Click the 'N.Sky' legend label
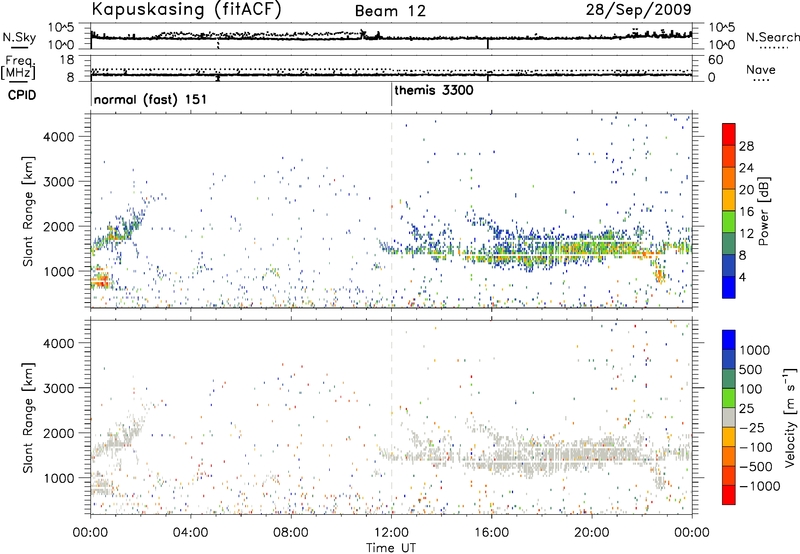The width and height of the screenshot is (800, 554). pyautogui.click(x=19, y=37)
